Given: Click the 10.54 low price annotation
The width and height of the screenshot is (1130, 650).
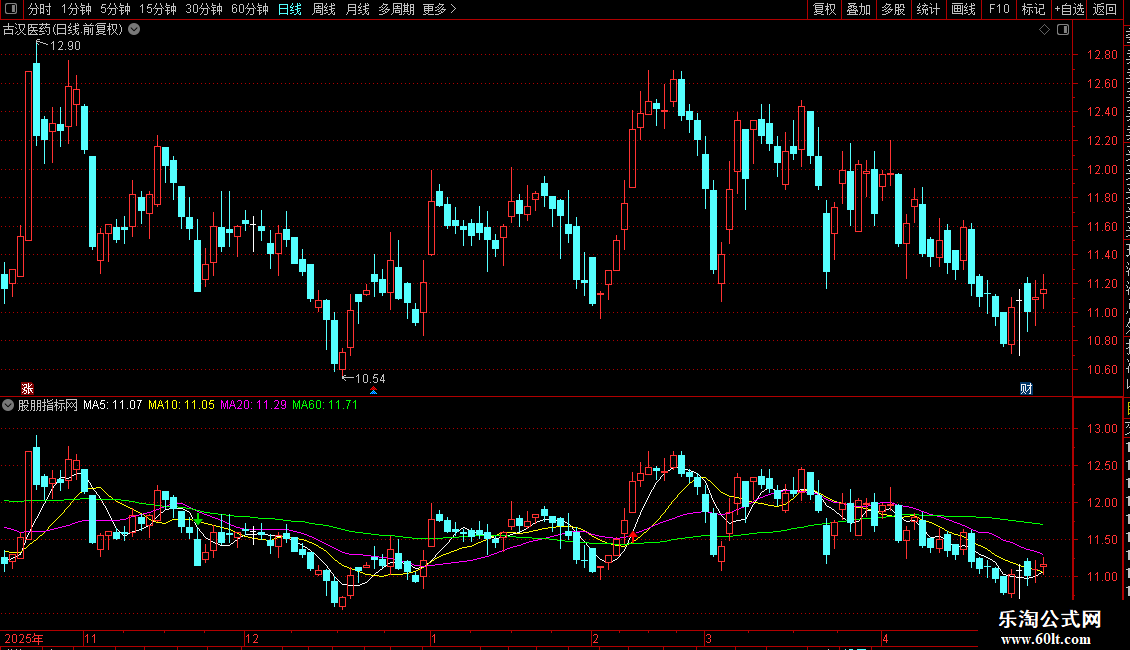Looking at the screenshot, I should (x=370, y=378).
